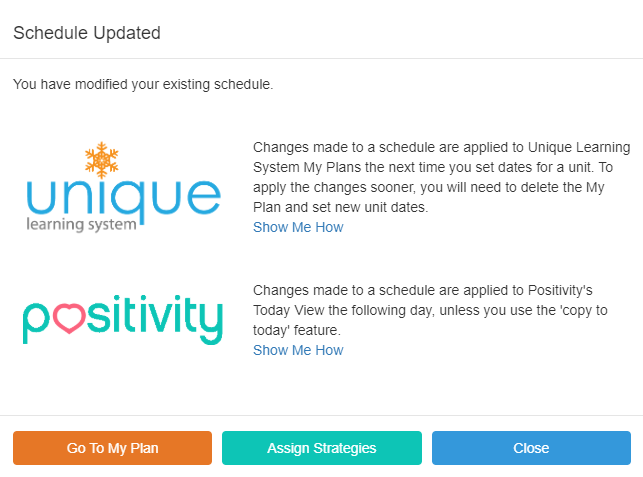Click the 'Schedule Updated' dialog title

pos(87,33)
